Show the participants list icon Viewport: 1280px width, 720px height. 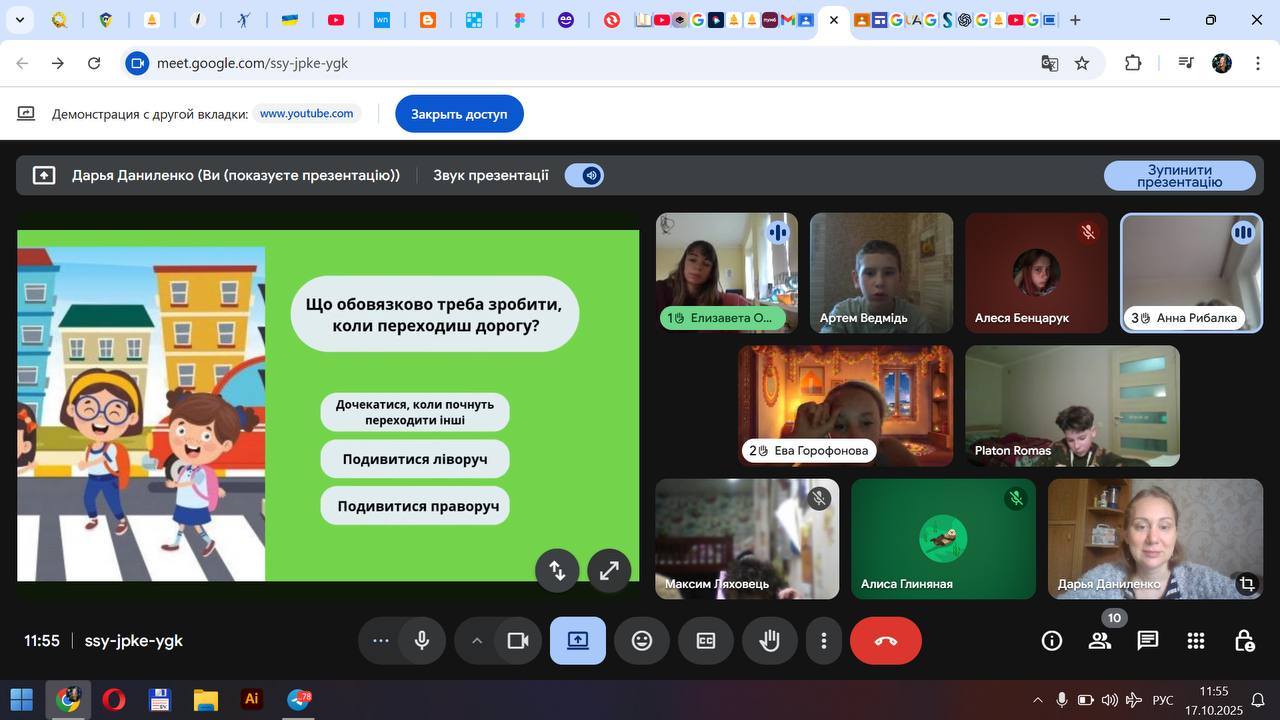click(1100, 641)
